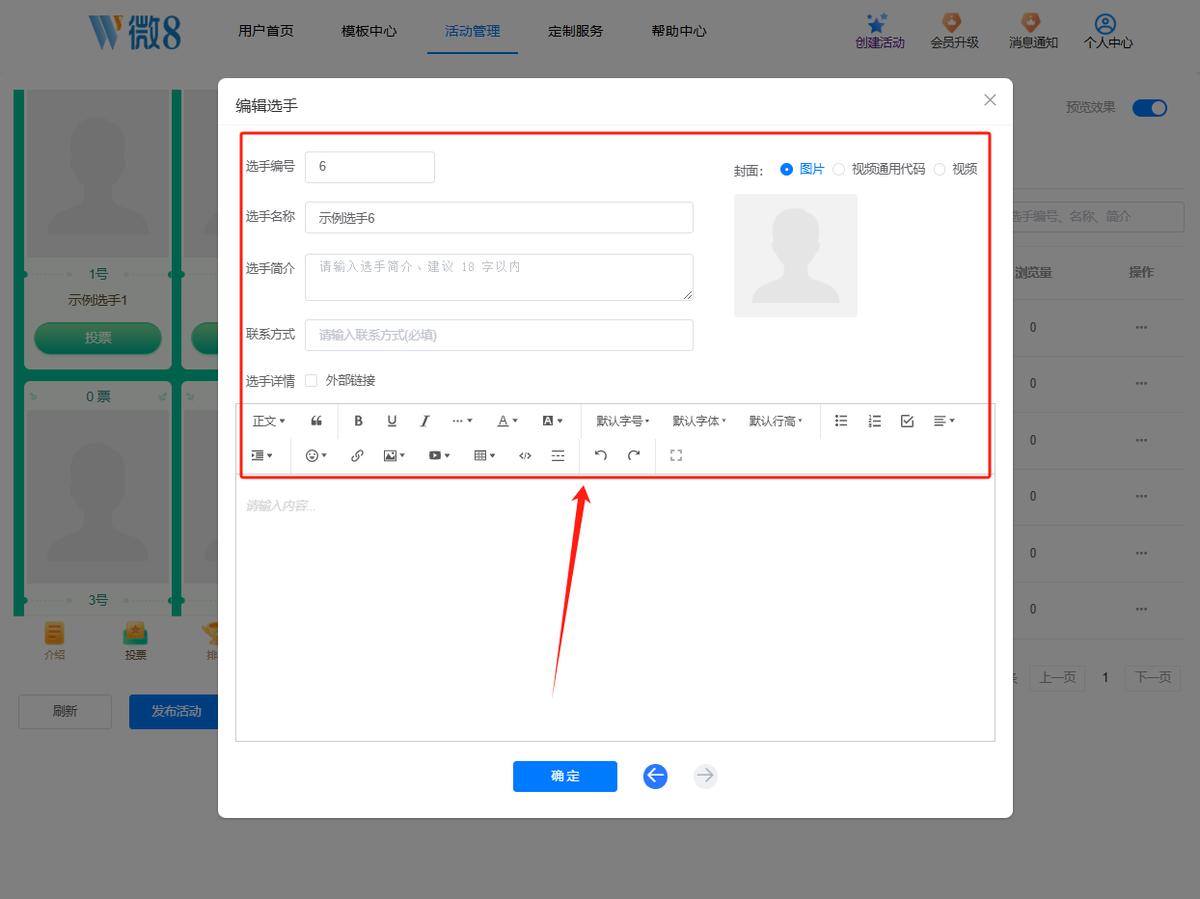Insert a hyperlink in the editor

[357, 455]
